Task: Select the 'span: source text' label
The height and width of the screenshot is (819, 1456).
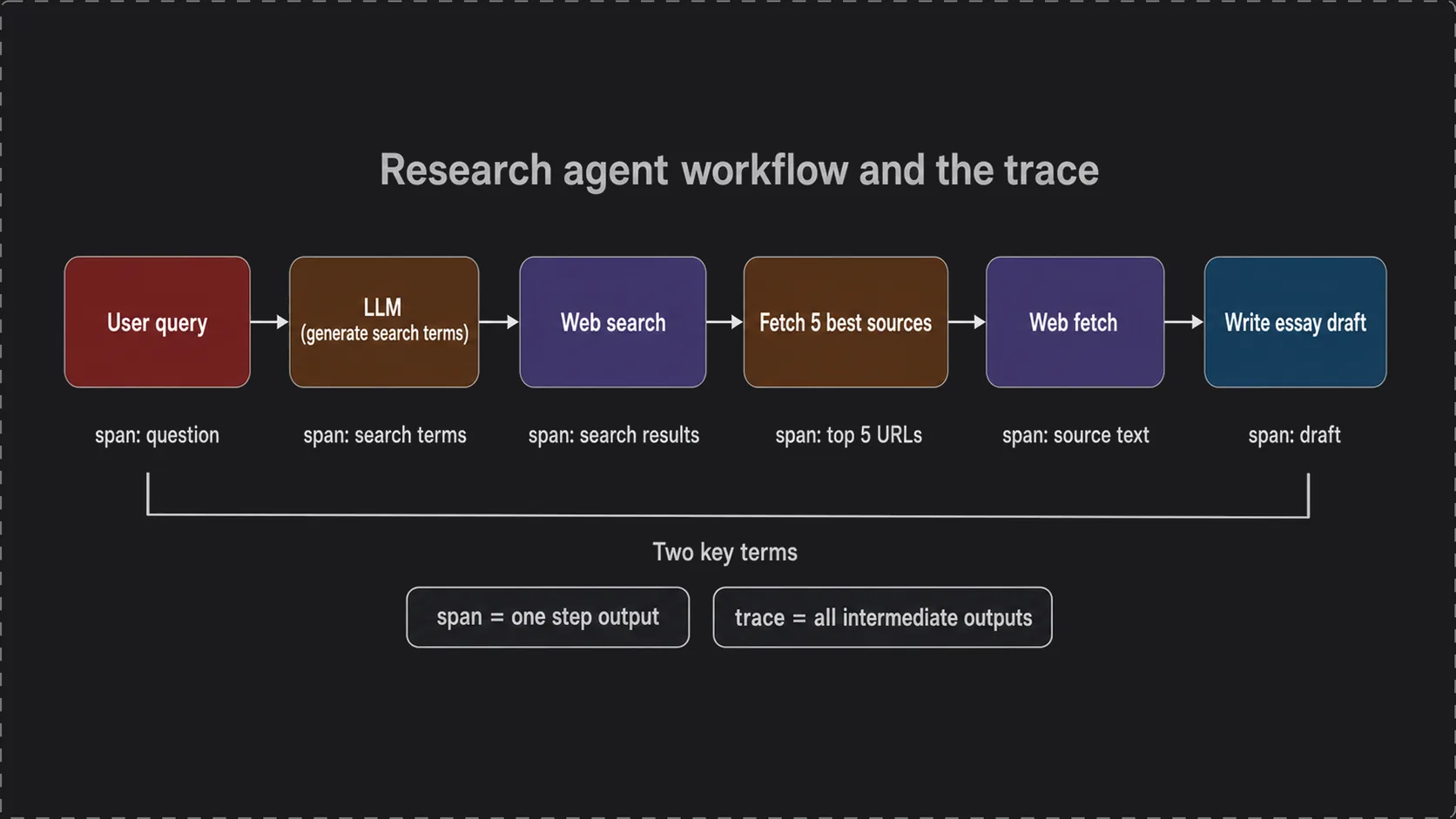Action: pos(1075,435)
